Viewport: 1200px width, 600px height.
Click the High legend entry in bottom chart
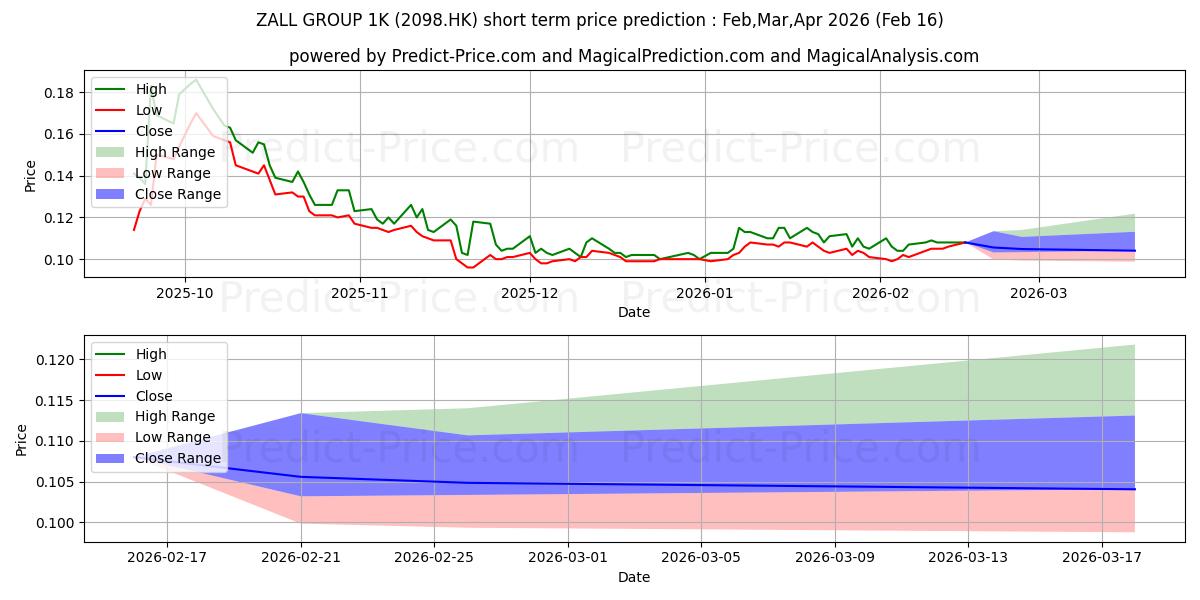tap(132, 354)
